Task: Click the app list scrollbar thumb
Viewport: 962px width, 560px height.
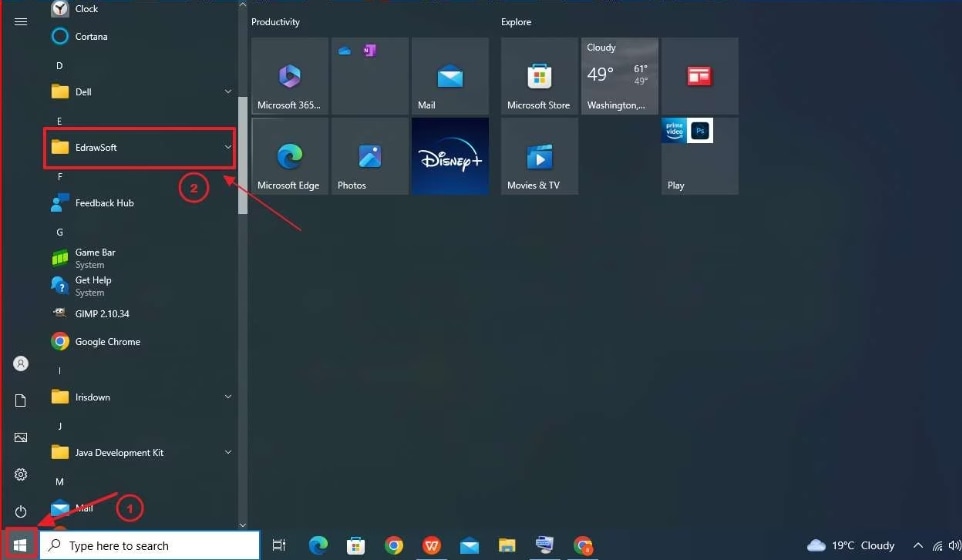Action: (x=242, y=155)
